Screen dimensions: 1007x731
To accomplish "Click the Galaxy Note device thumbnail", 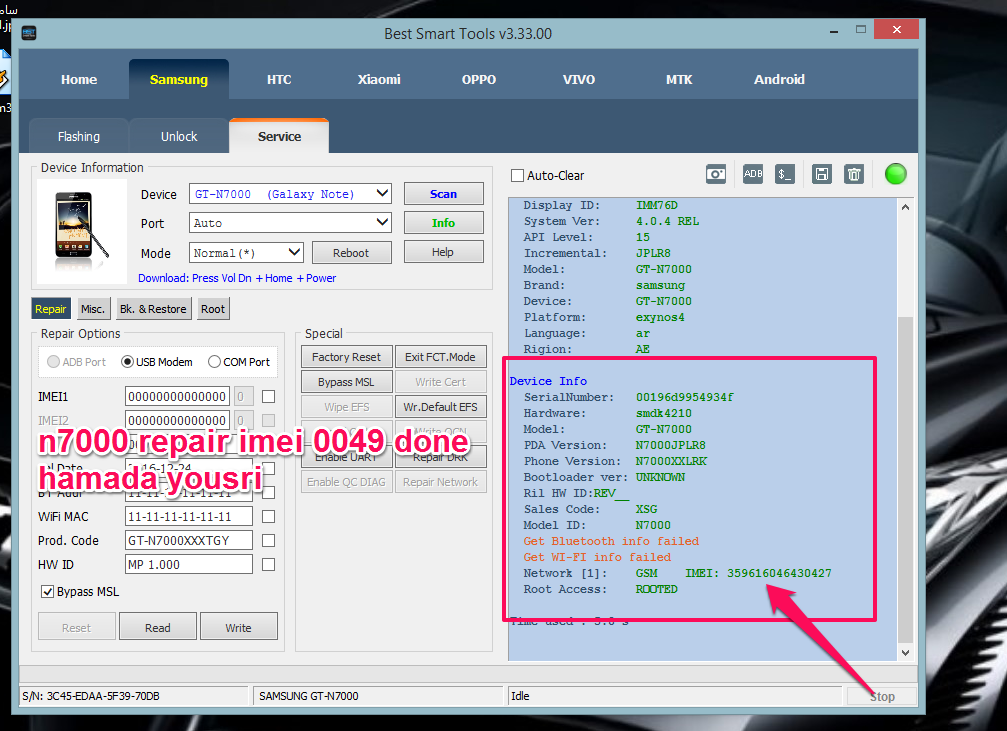I will point(82,233).
